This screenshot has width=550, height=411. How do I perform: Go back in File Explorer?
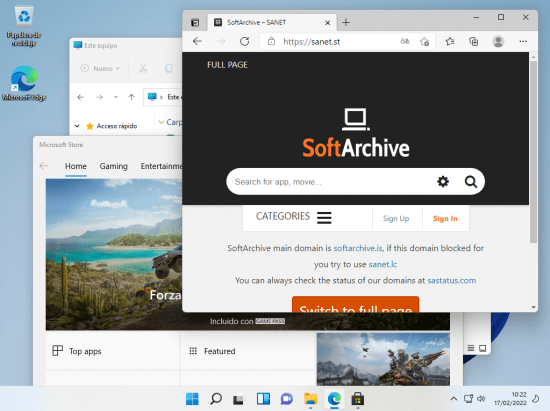point(81,97)
